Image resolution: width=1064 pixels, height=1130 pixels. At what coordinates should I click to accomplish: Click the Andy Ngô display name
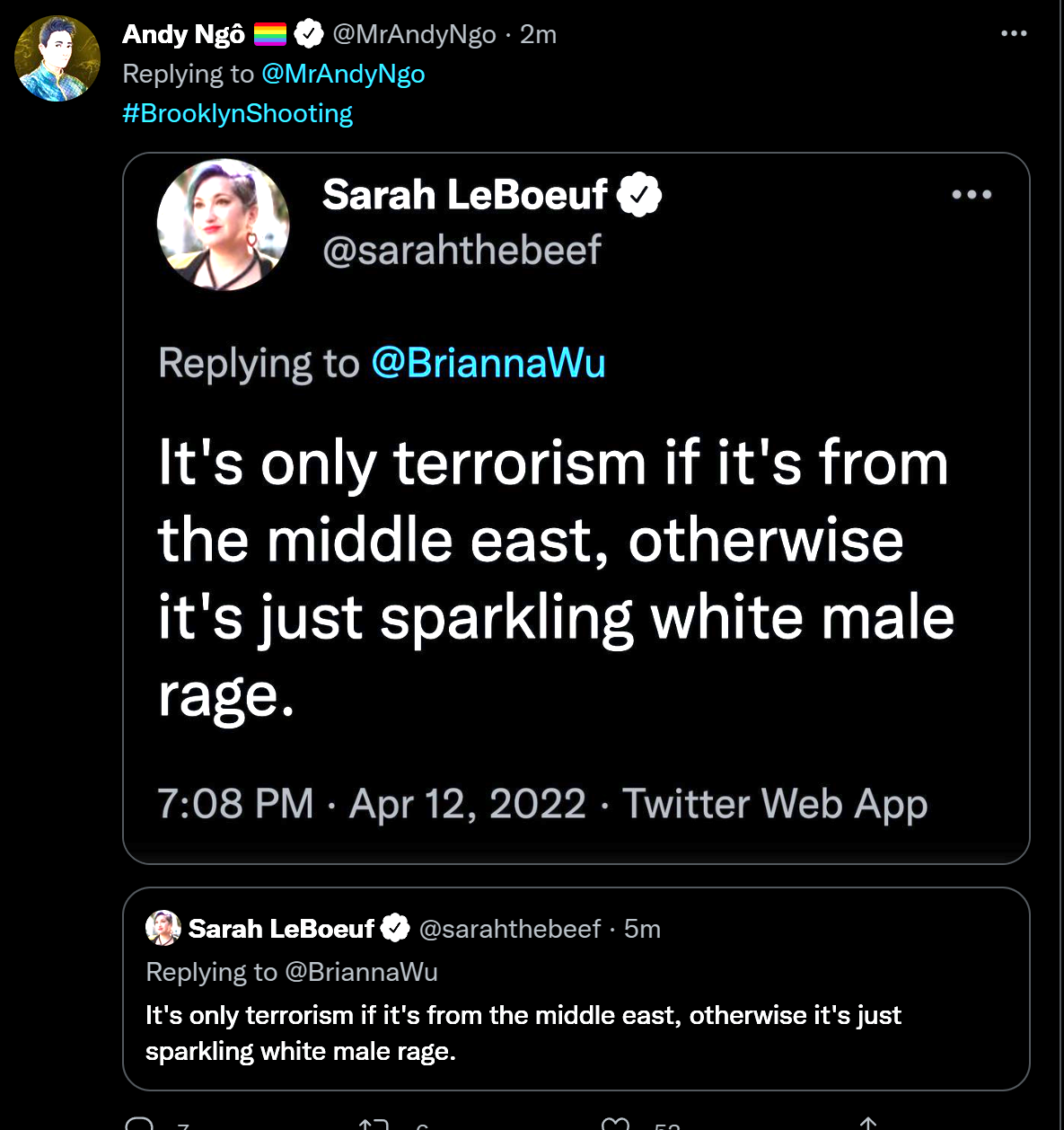(183, 34)
